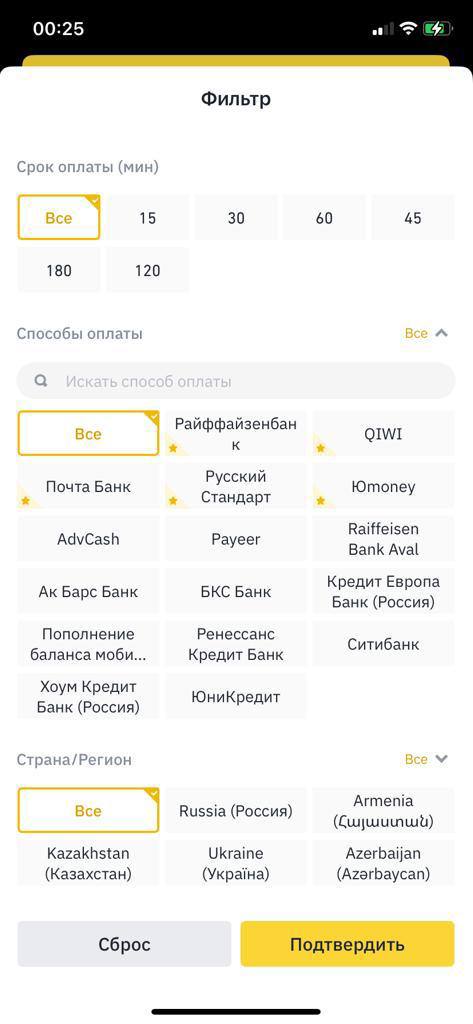The width and height of the screenshot is (473, 1024).
Task: Select the starred Почта Банк option
Action: click(x=88, y=487)
